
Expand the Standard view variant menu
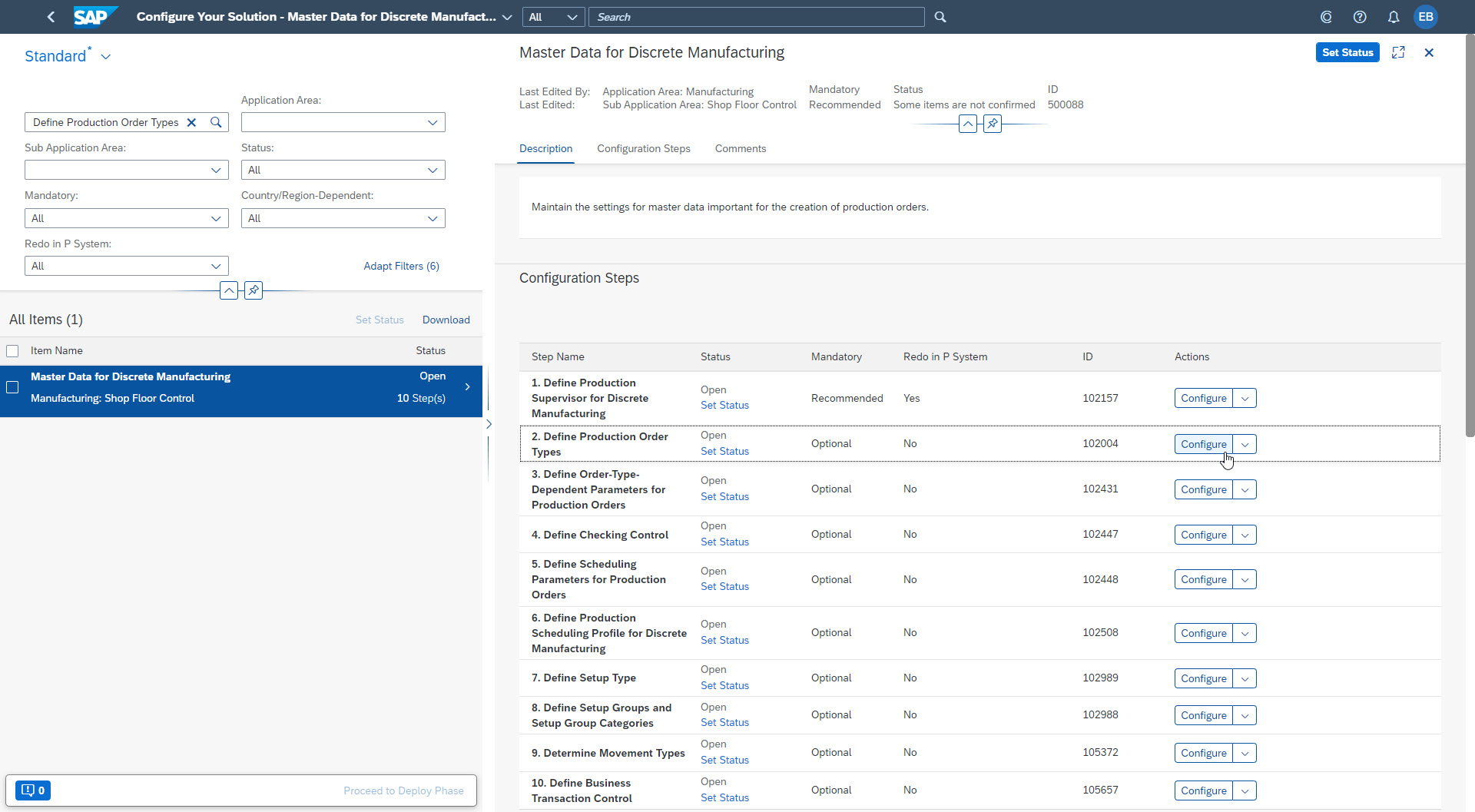click(x=106, y=57)
